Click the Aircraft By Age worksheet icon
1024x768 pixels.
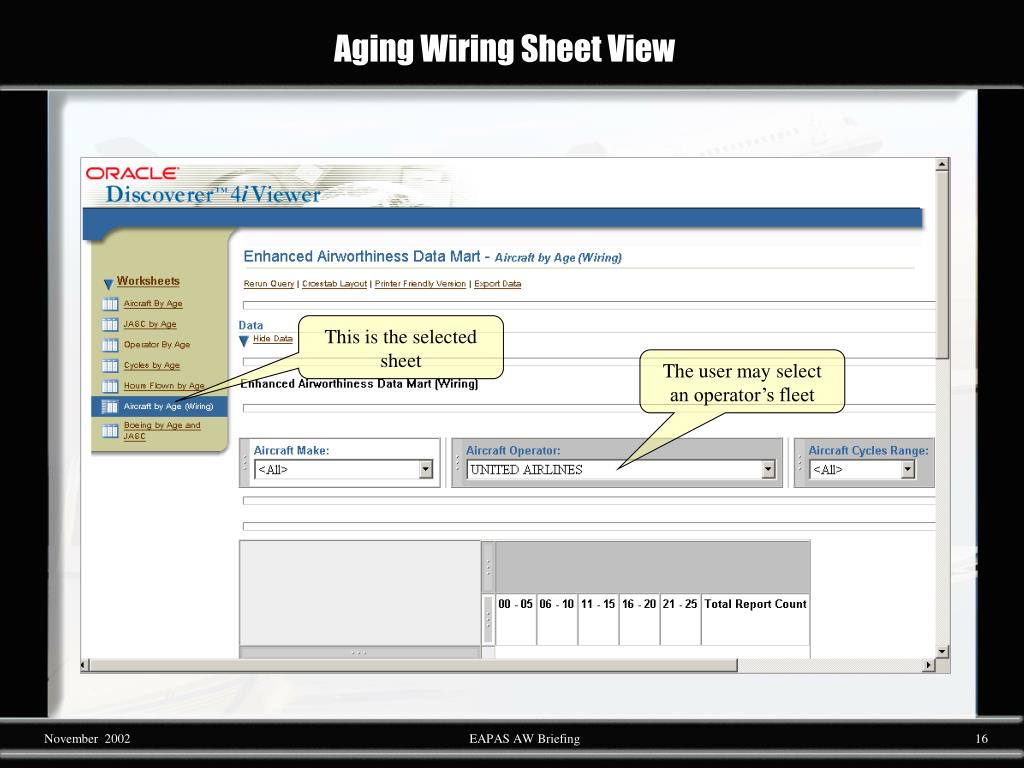tap(110, 304)
